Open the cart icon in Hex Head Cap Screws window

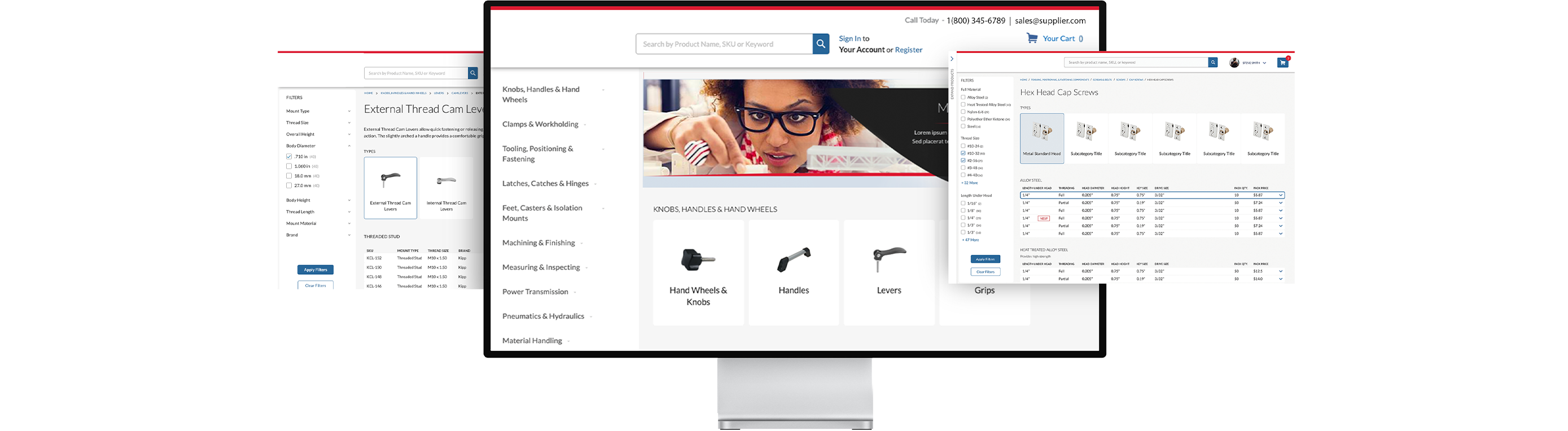pos(1282,63)
